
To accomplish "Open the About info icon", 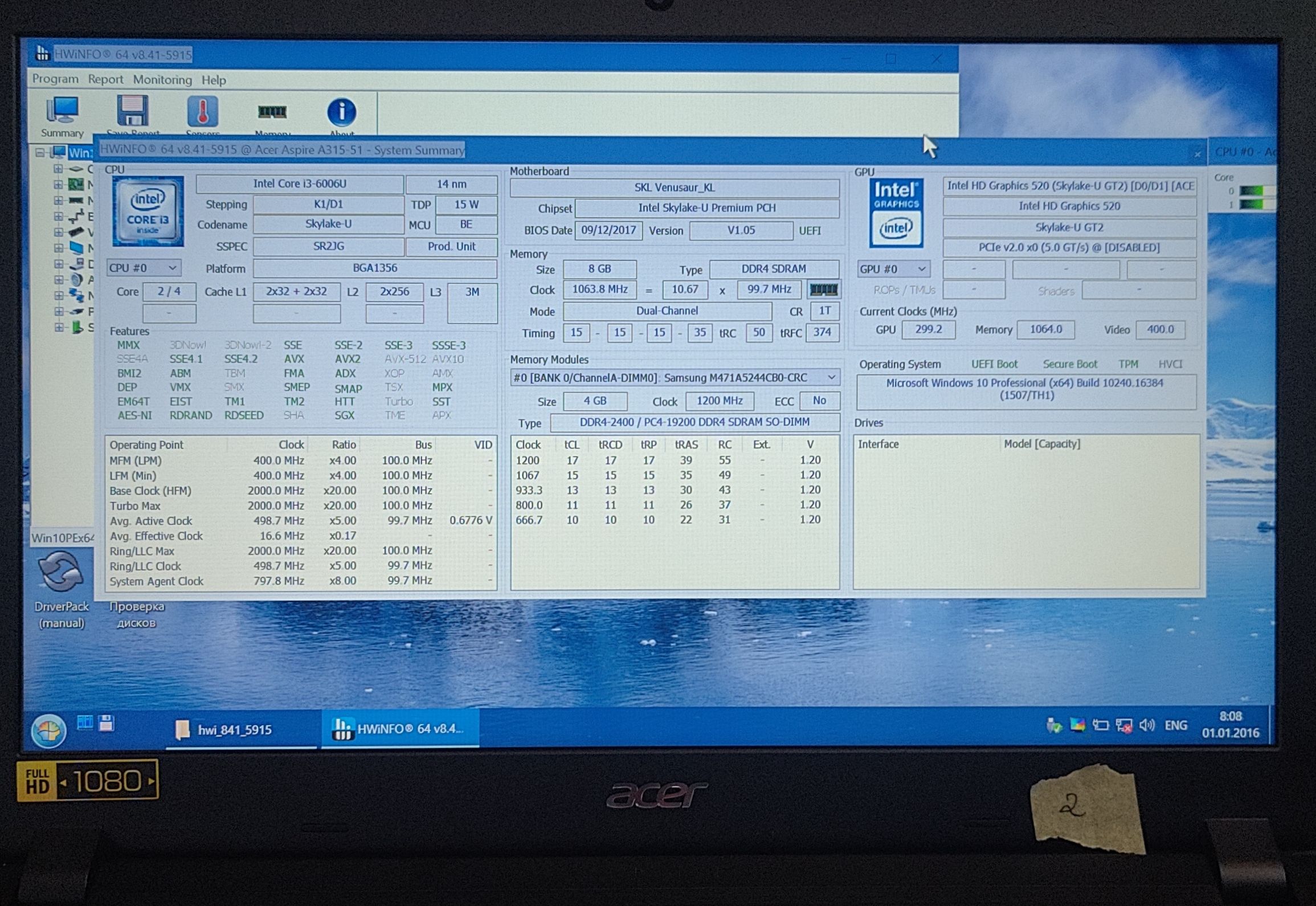I will [x=342, y=112].
